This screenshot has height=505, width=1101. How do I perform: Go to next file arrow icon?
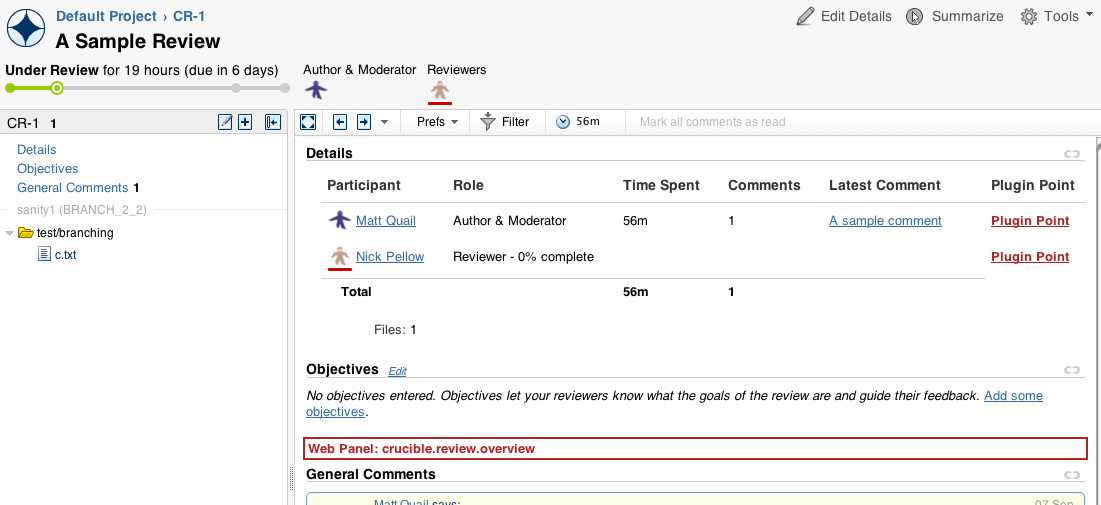(364, 122)
